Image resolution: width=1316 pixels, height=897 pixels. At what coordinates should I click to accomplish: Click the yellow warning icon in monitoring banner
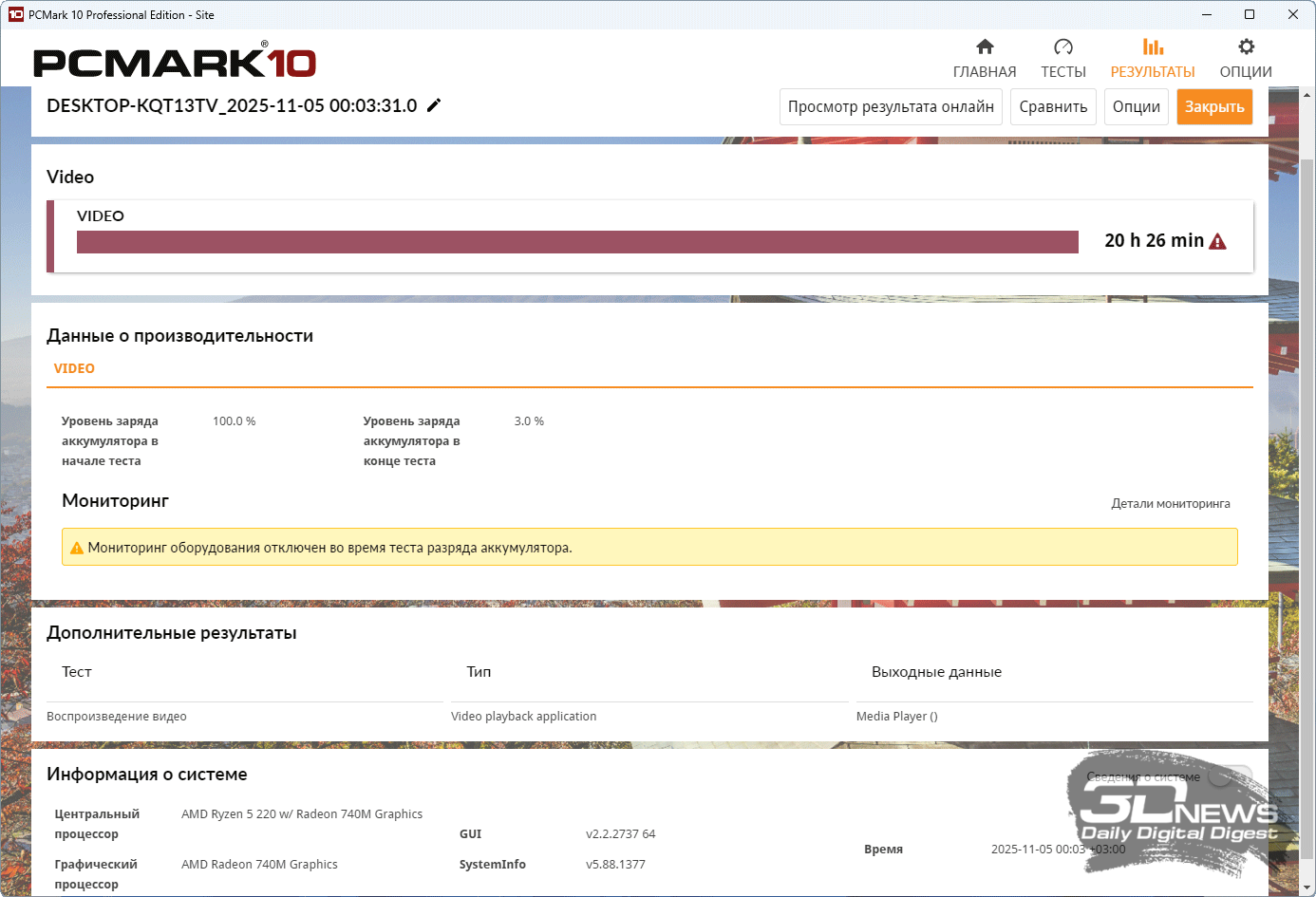(77, 548)
